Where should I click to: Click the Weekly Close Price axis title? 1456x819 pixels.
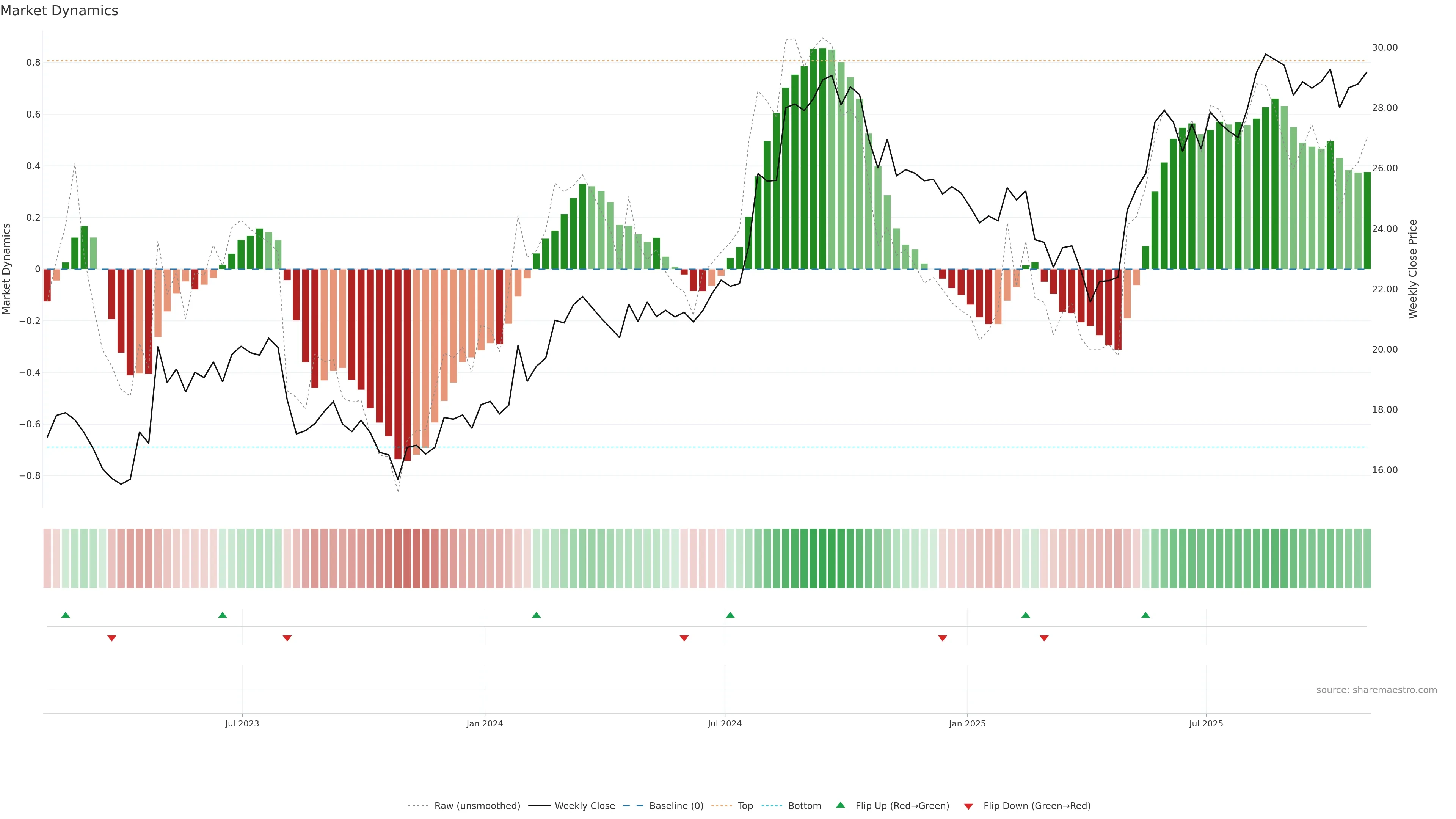(1412, 269)
